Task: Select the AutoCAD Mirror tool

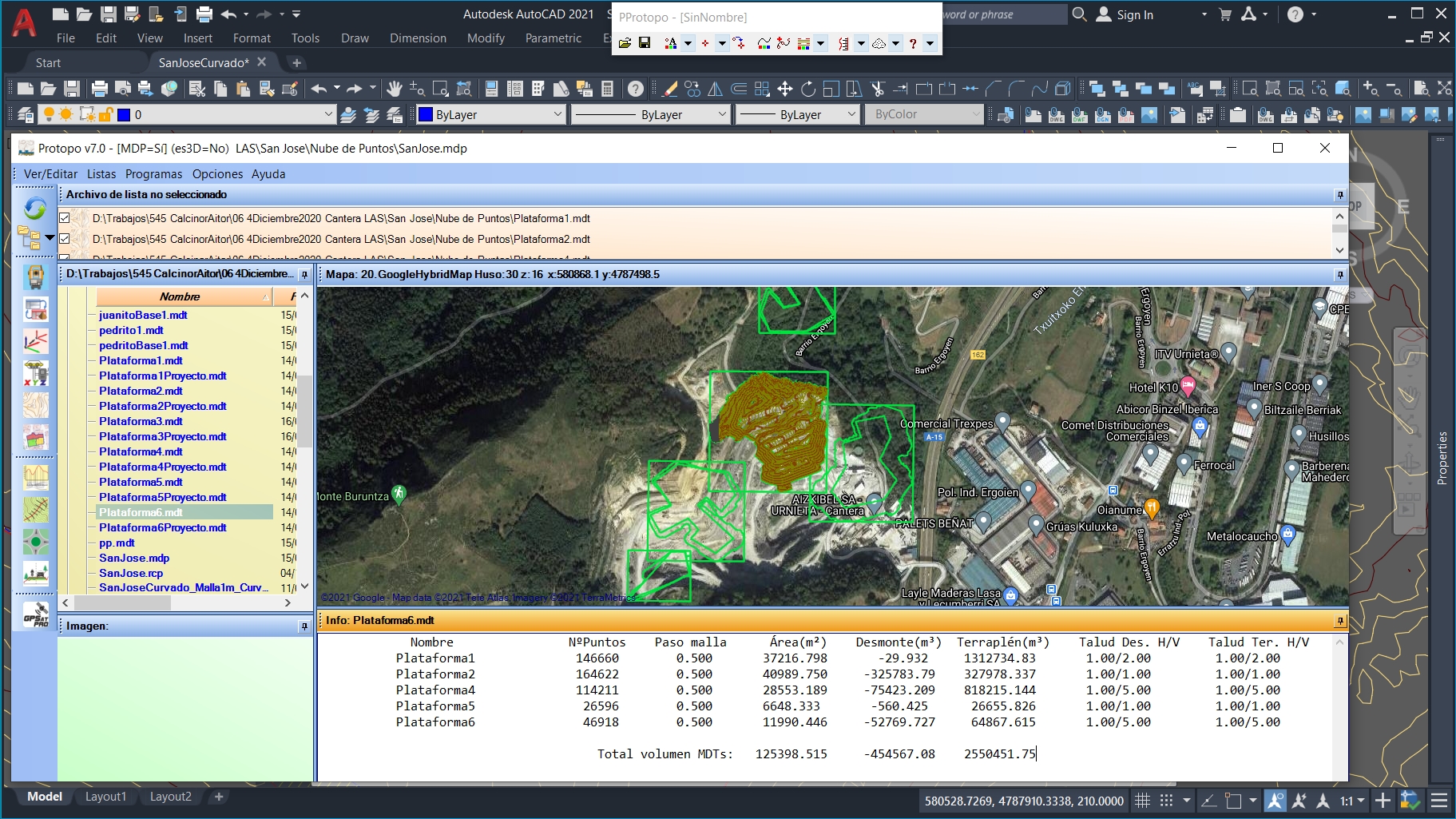Action: coord(715,89)
